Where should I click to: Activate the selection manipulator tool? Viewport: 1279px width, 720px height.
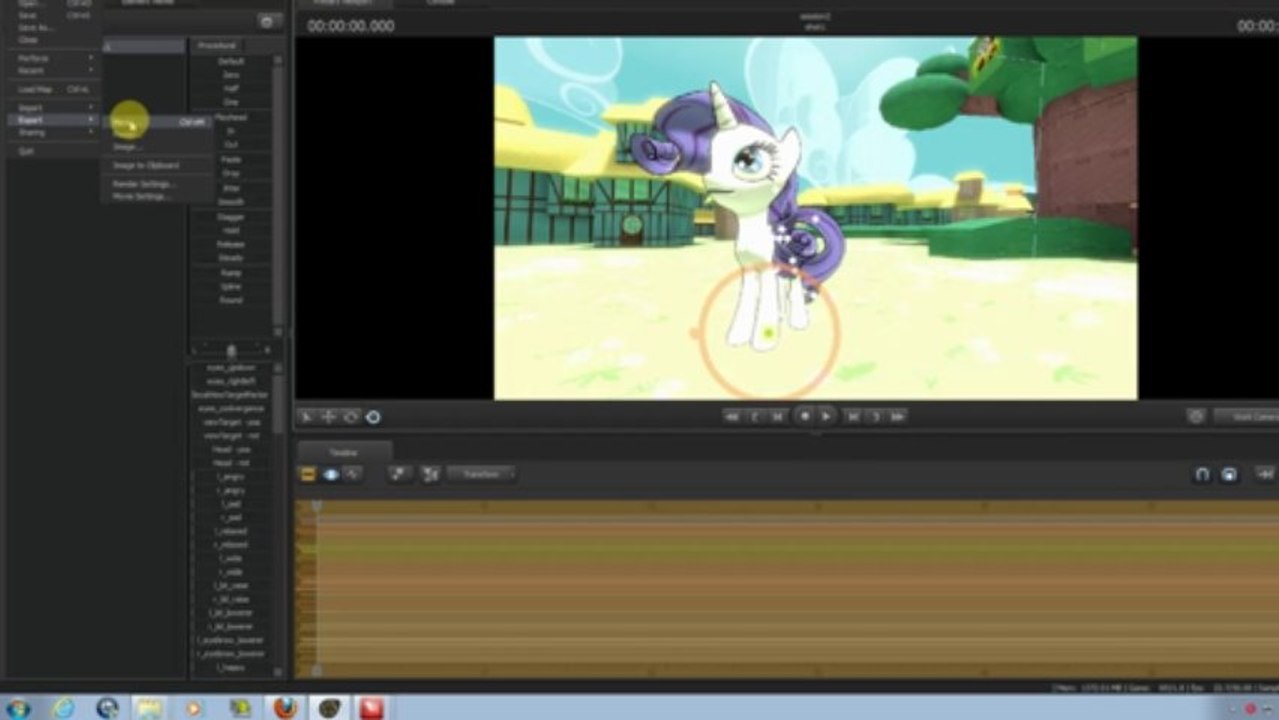(307, 417)
